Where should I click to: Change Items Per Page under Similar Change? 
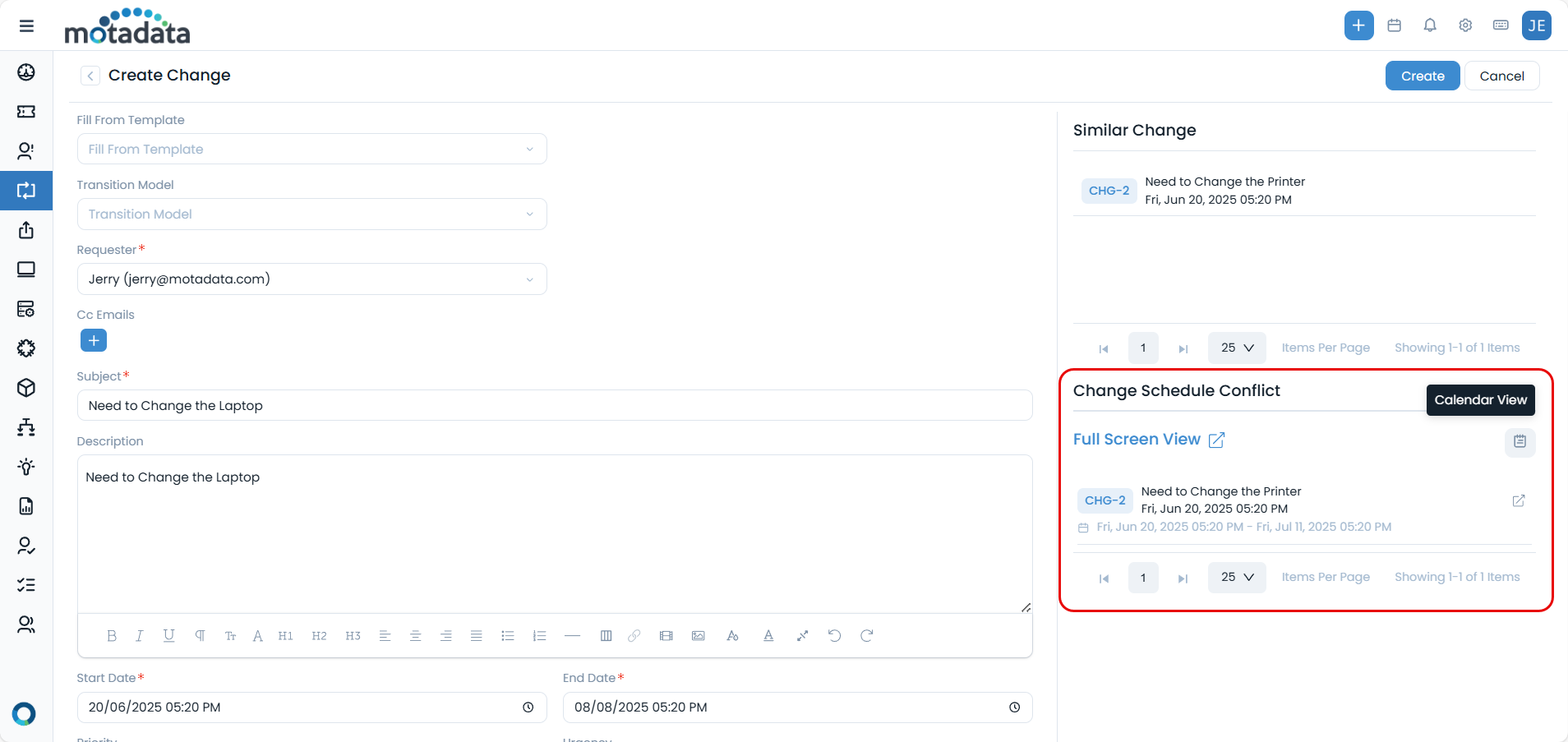[1236, 348]
